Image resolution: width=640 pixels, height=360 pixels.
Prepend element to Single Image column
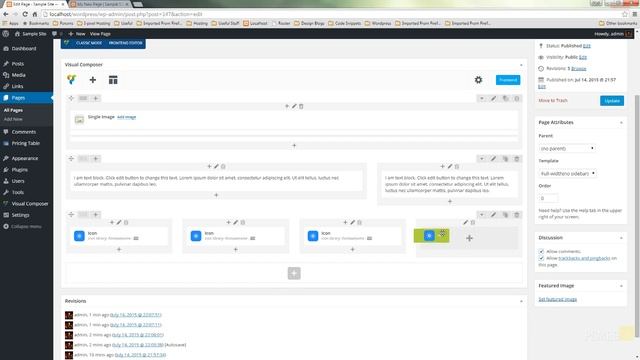(287, 106)
